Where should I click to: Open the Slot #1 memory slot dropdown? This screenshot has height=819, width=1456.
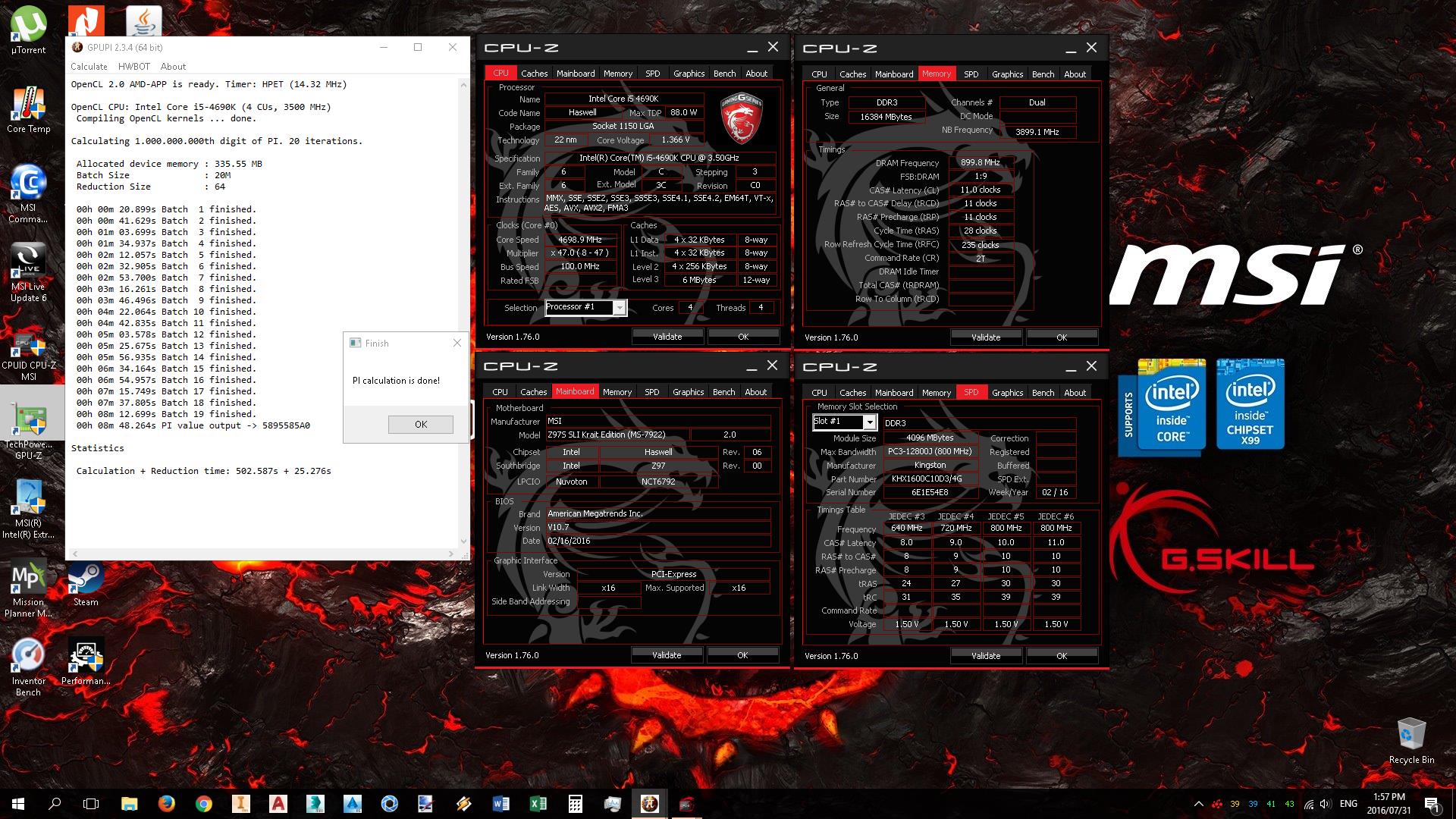pyautogui.click(x=844, y=422)
